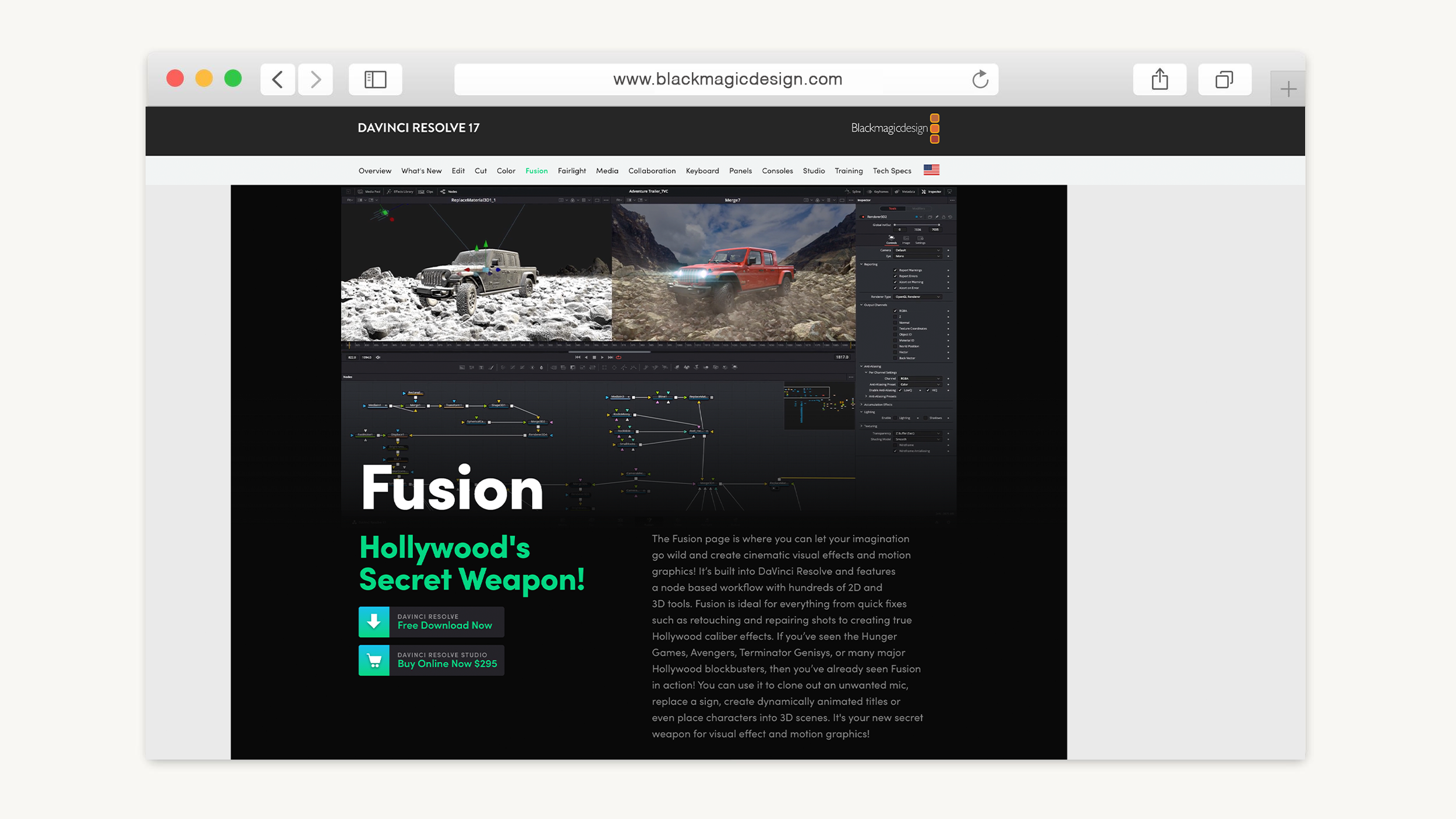Enable Texture Coordinates output channel
Image resolution: width=1456 pixels, height=819 pixels.
[895, 329]
